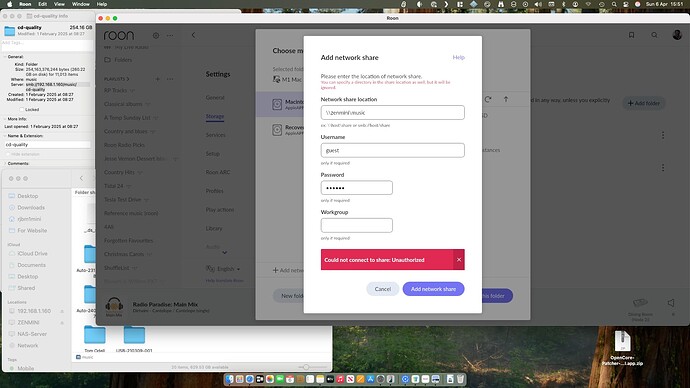Switch to the General settings tab
This screenshot has width=690, height=388.
tap(215, 98)
